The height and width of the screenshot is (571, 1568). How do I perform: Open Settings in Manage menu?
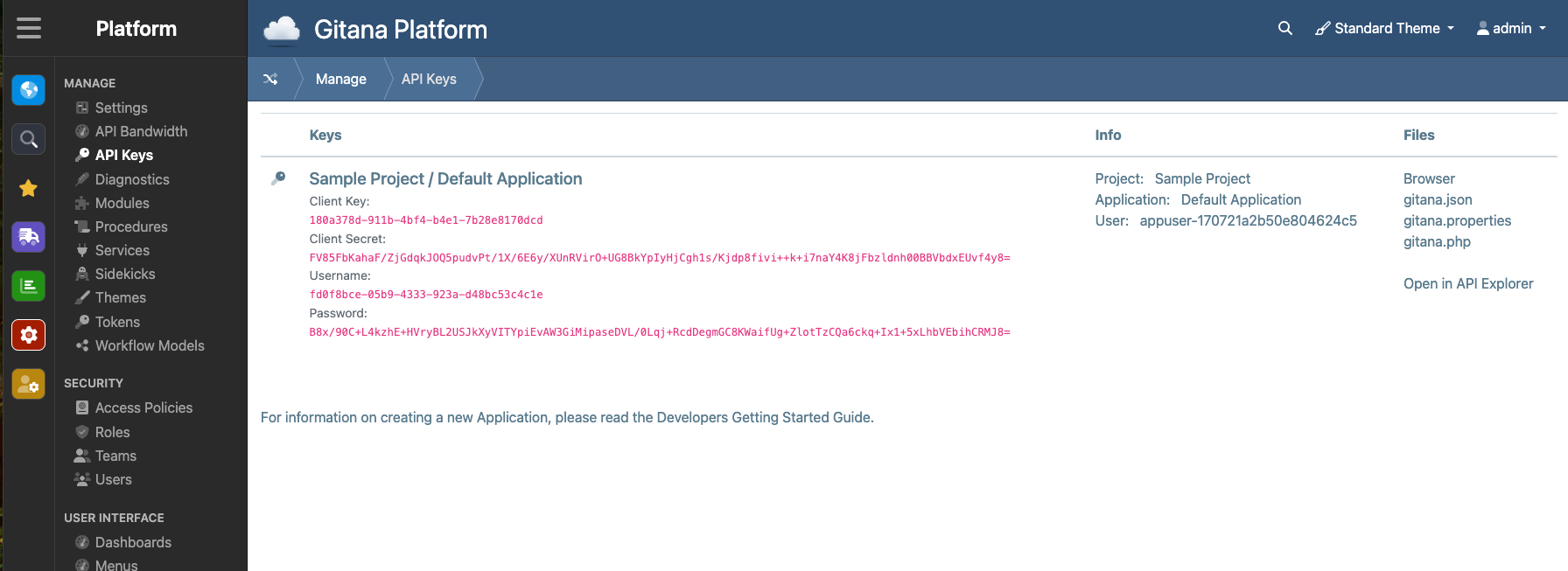point(122,108)
